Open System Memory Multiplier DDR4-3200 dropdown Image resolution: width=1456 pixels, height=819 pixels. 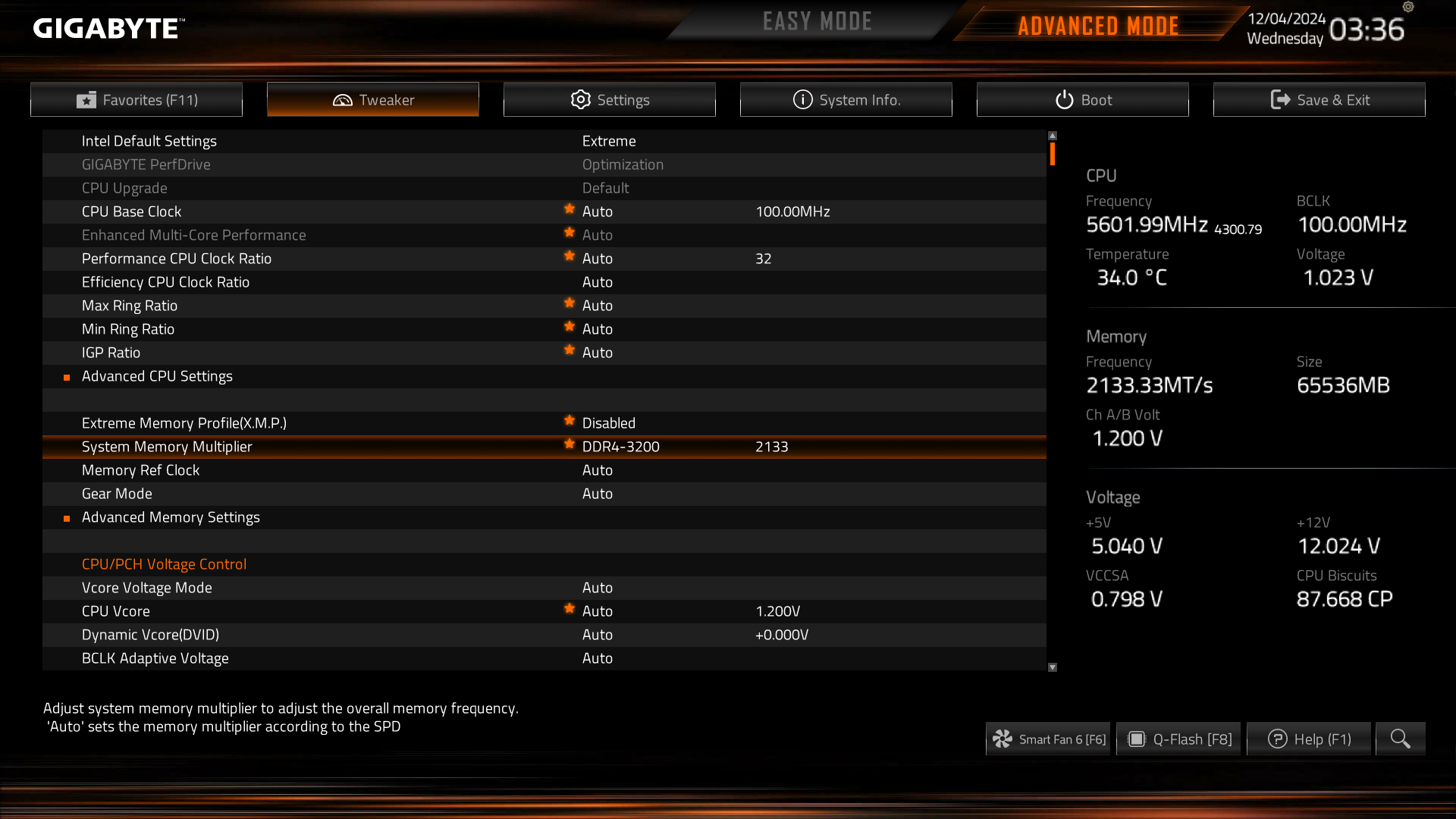[621, 447]
